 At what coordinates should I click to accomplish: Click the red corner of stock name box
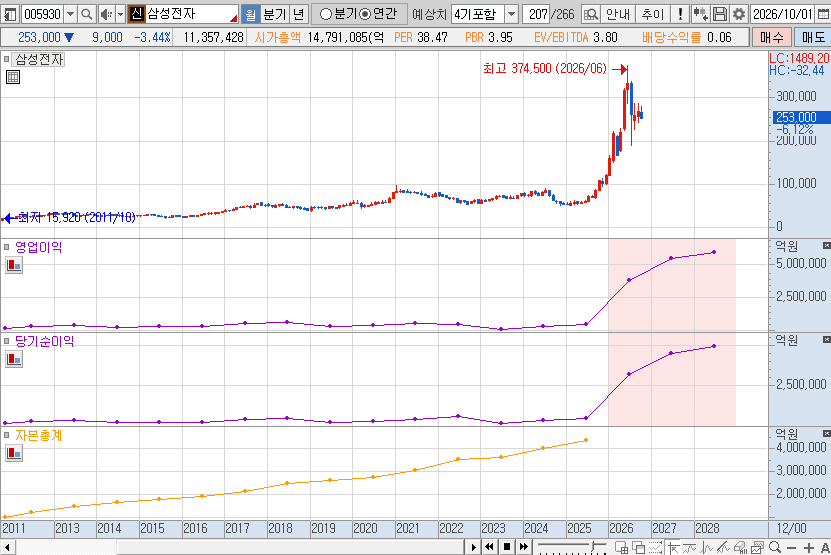point(234,19)
